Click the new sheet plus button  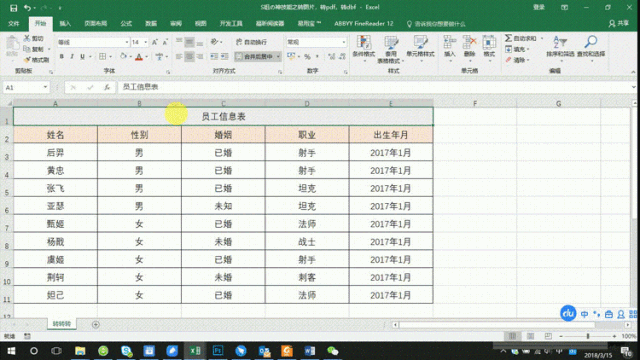(x=96, y=324)
